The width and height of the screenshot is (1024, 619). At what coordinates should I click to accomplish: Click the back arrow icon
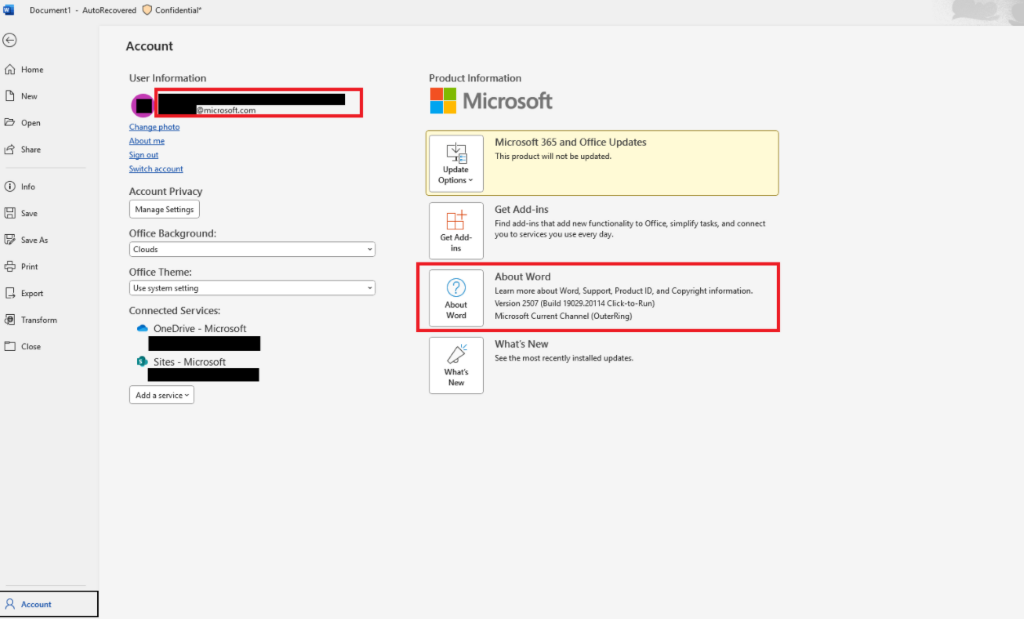pyautogui.click(x=10, y=40)
